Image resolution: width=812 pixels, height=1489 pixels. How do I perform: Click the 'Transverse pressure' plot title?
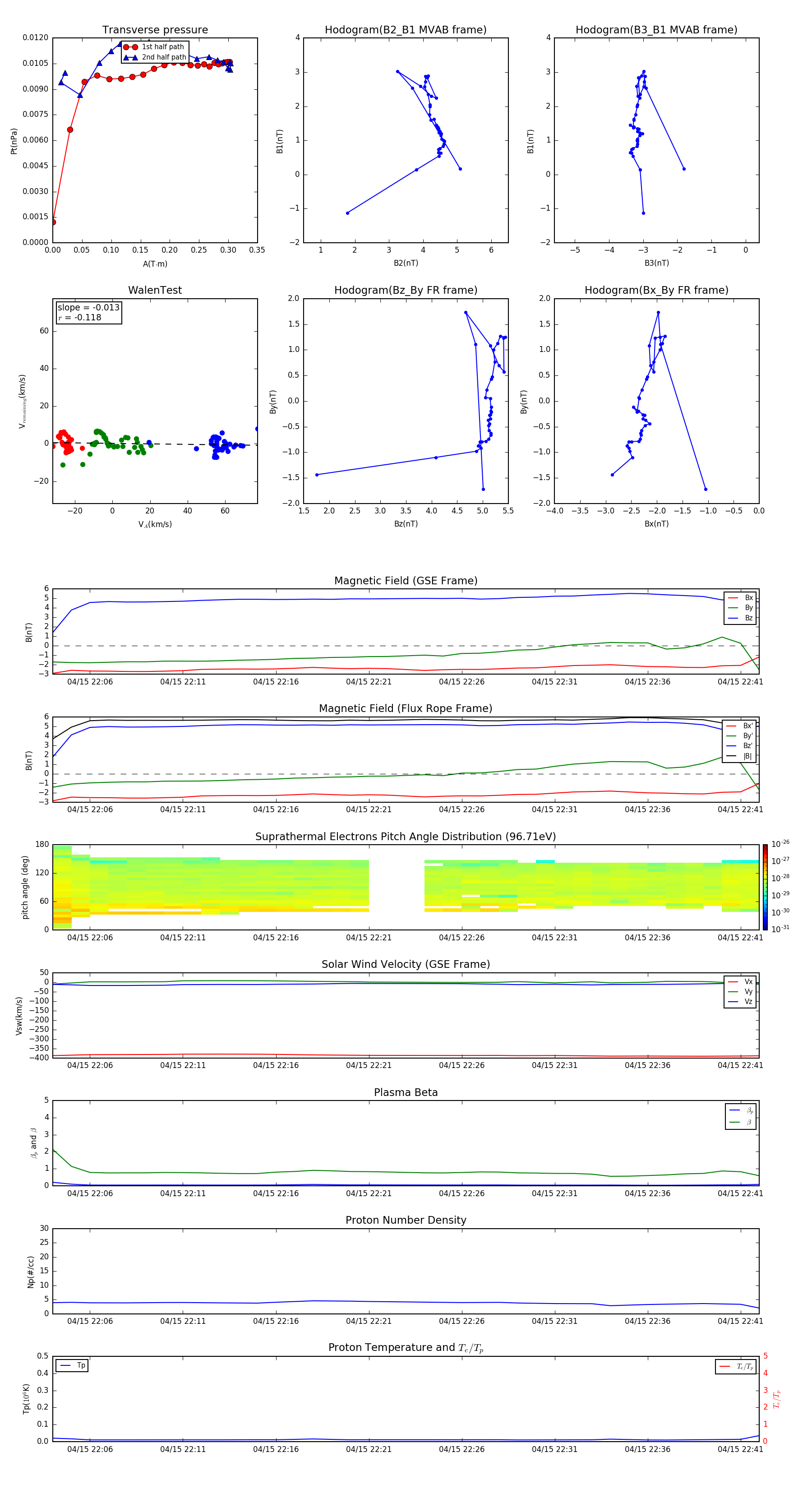tap(155, 29)
